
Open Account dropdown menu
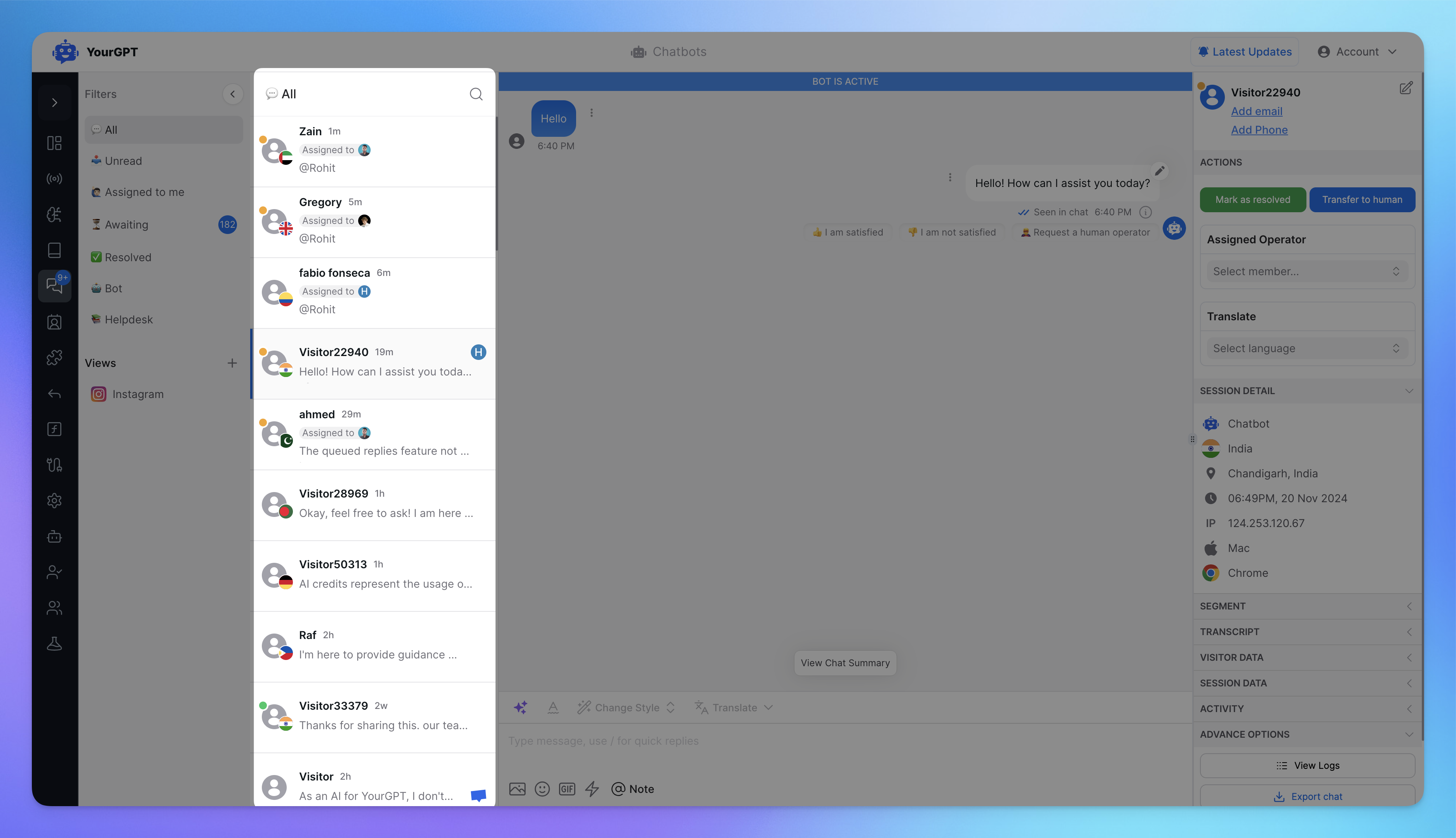[1357, 52]
